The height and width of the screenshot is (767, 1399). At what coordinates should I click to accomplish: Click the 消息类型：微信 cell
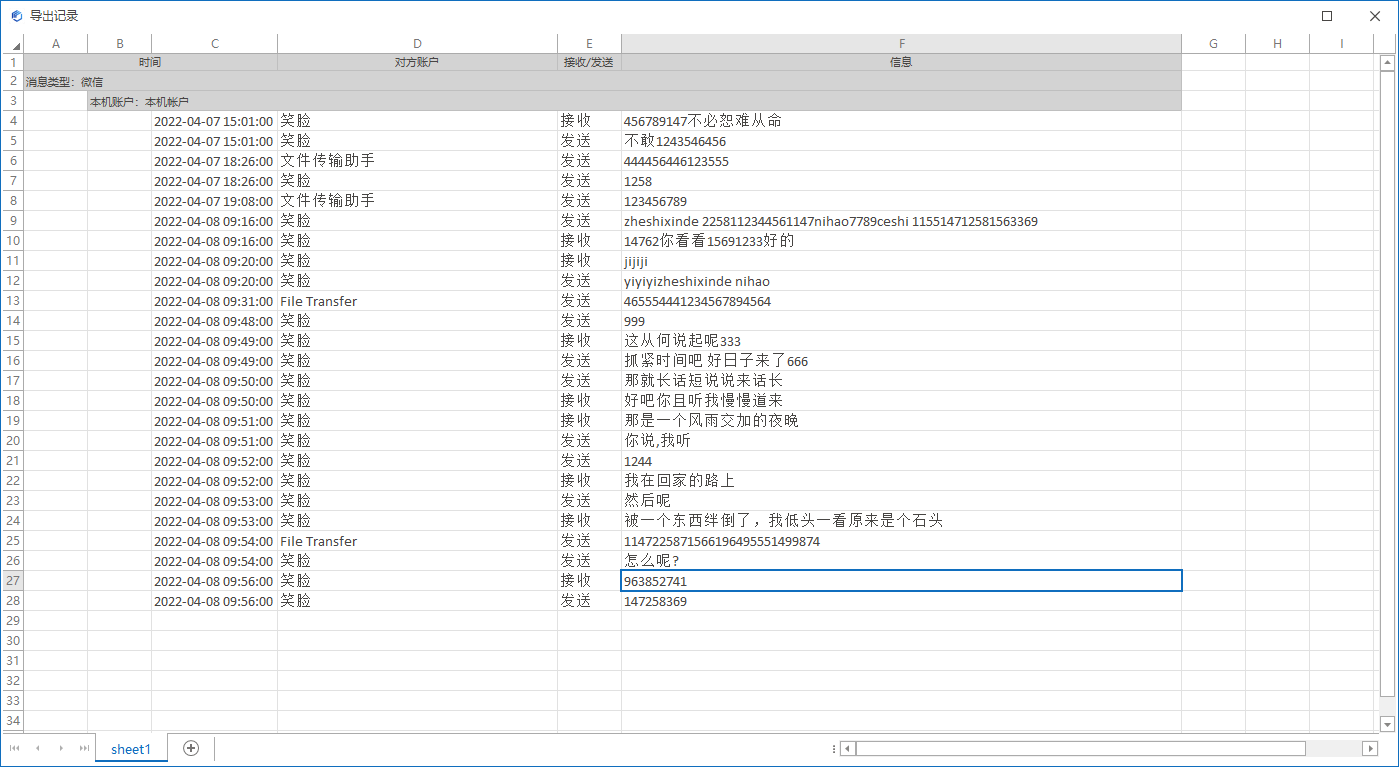(x=603, y=81)
